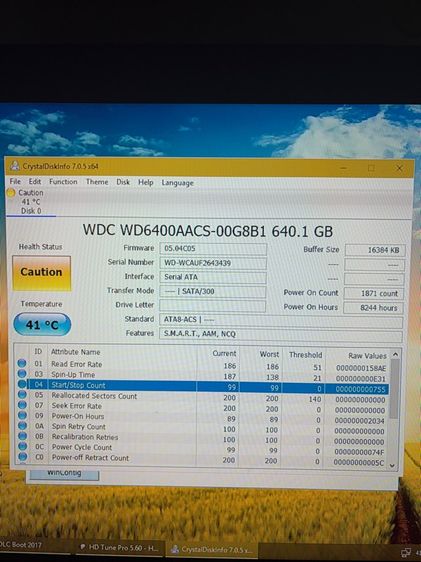Open the File menu
421x562 pixels.
click(x=15, y=181)
